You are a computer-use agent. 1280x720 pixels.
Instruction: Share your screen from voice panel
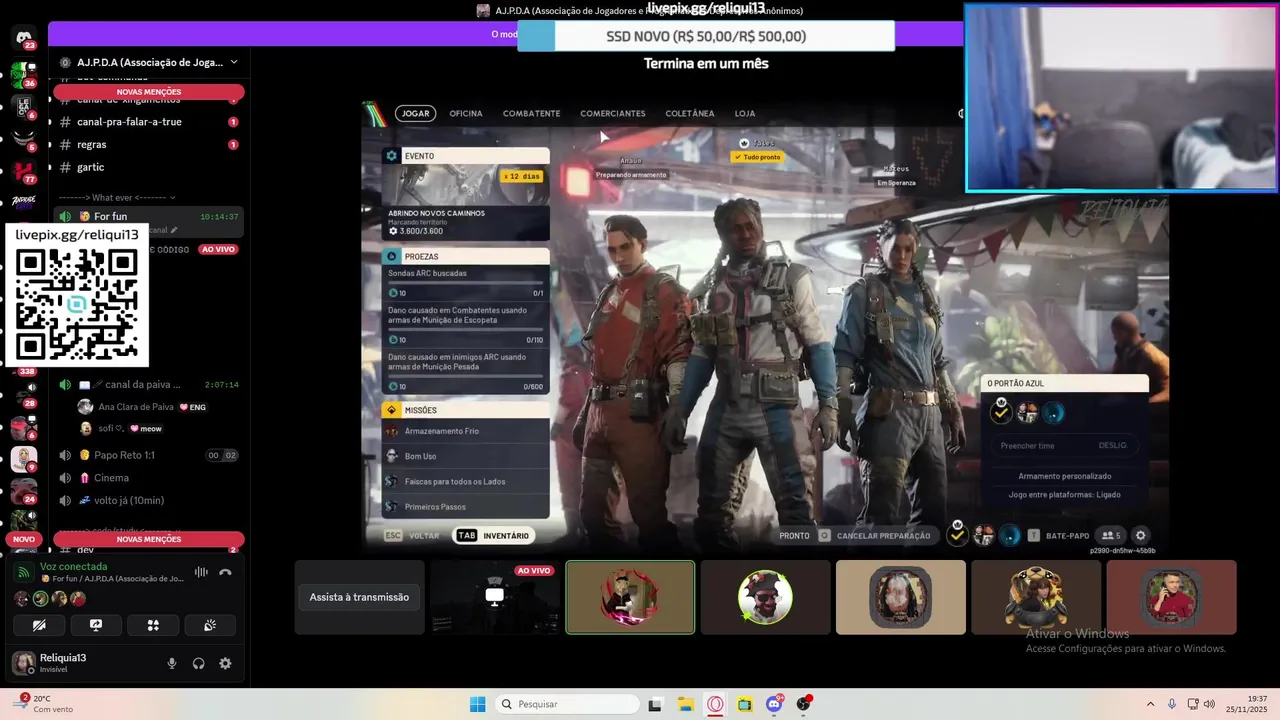96,625
